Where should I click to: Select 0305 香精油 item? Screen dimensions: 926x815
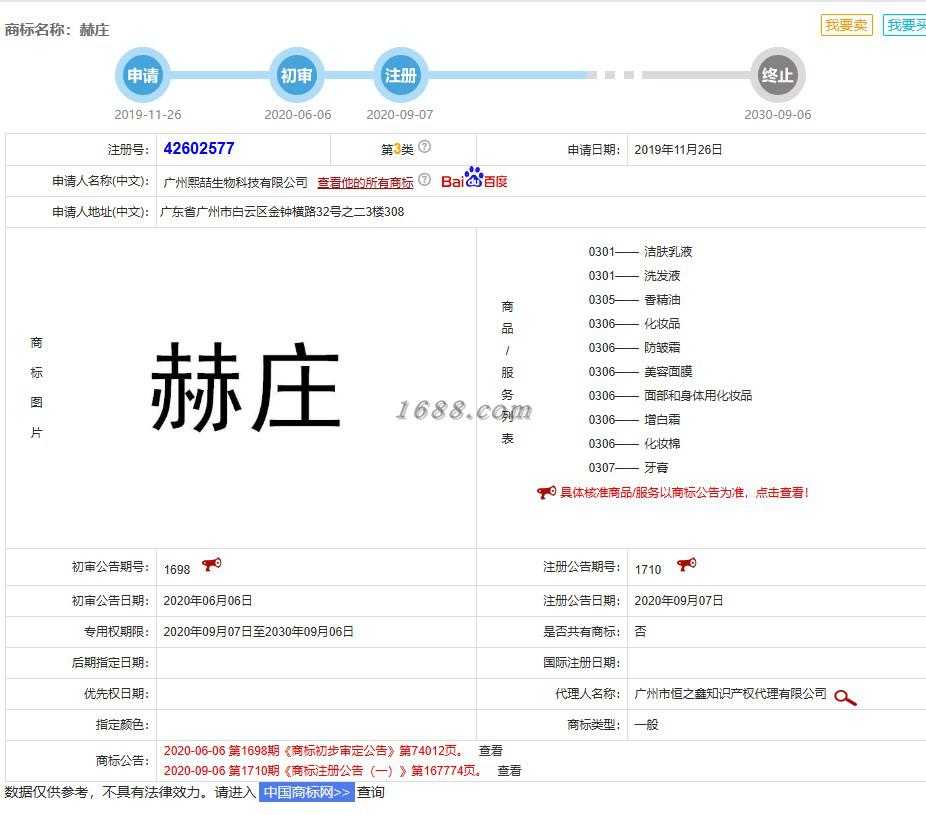pyautogui.click(x=634, y=300)
